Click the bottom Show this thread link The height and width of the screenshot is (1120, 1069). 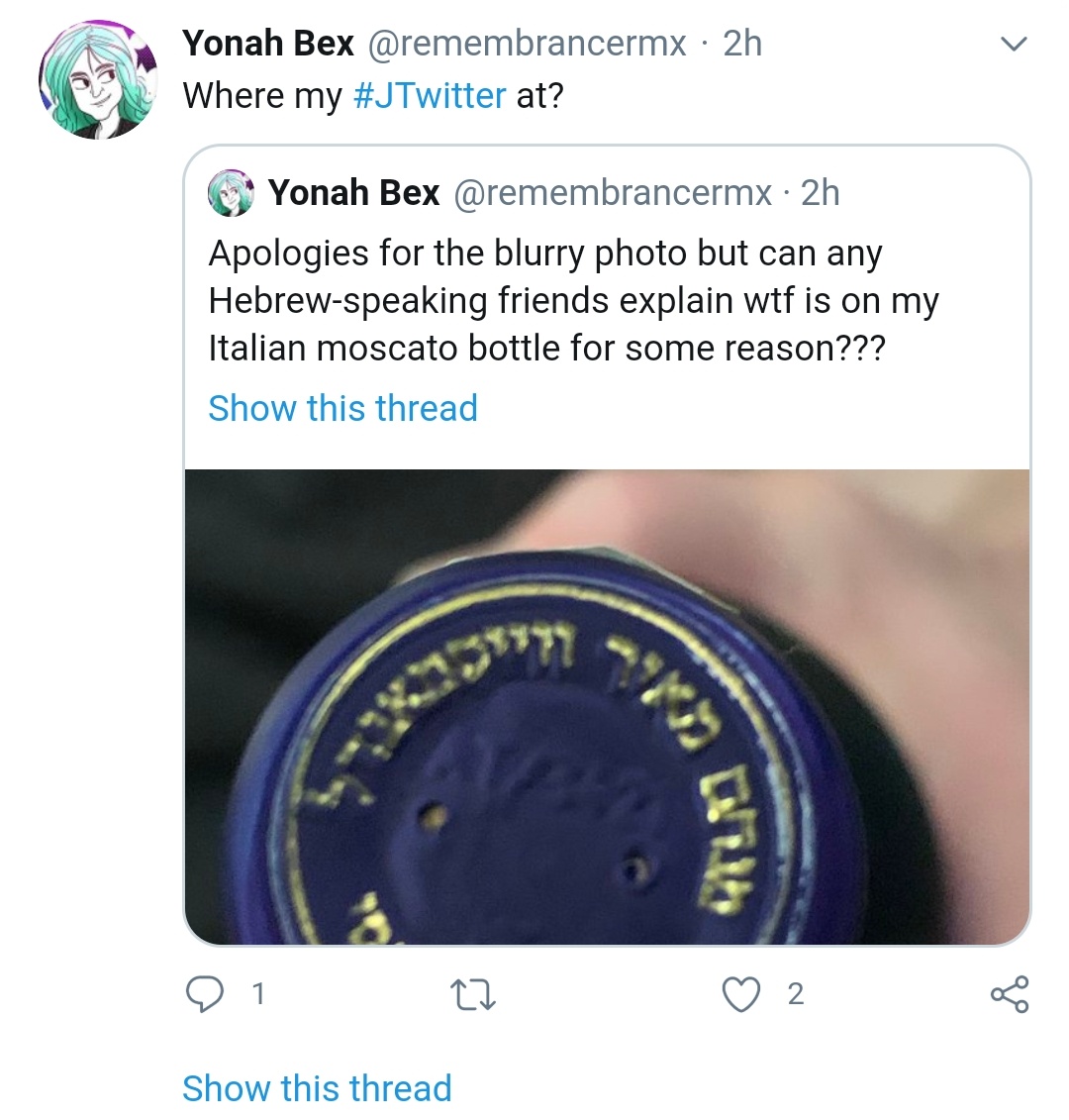click(317, 1088)
